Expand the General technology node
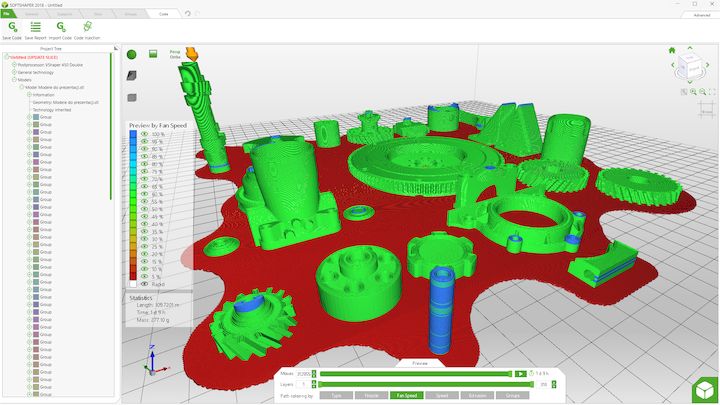Screen dimensions: 720x405 click(x=15, y=72)
